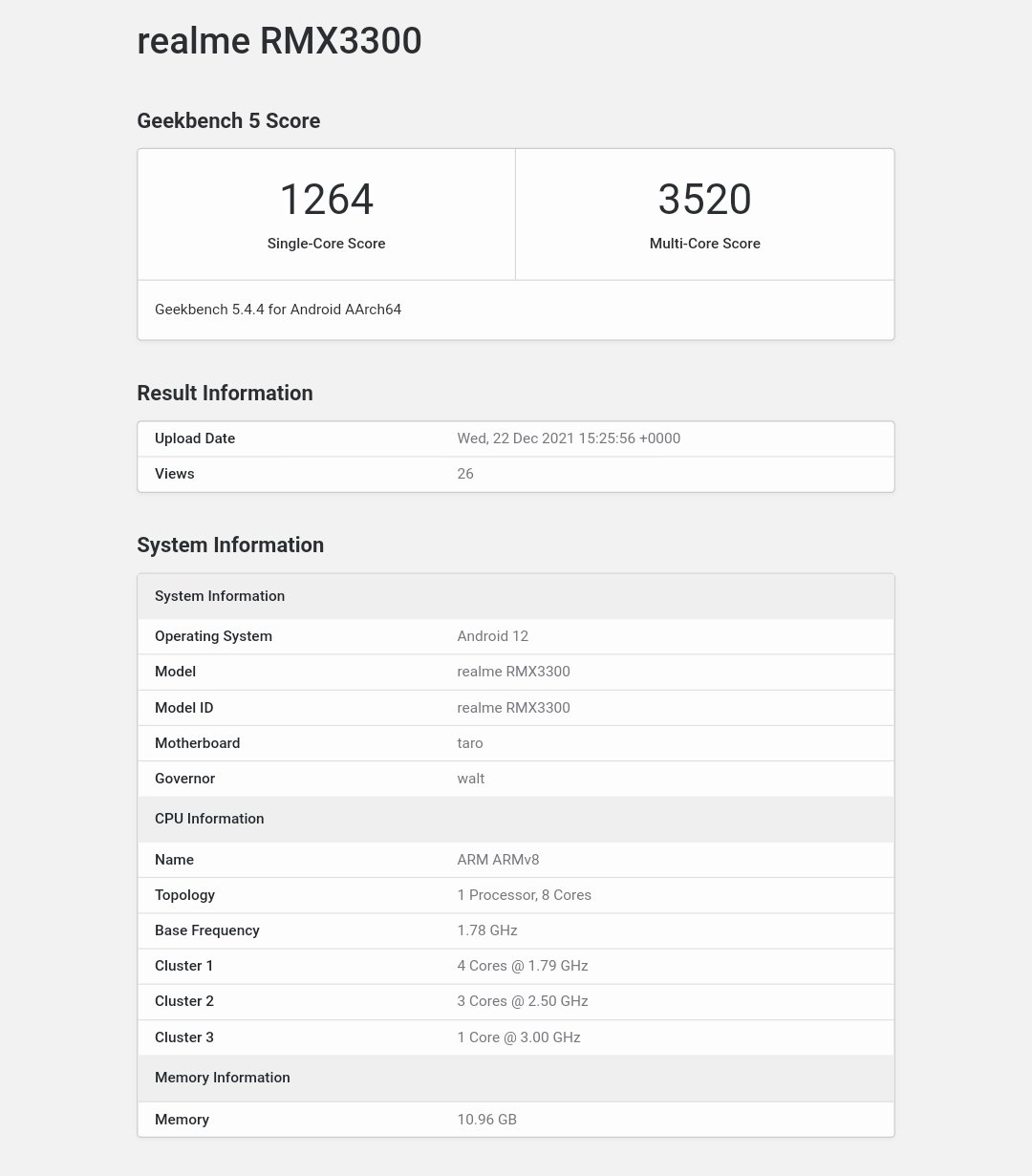
Task: Select the governor value walt
Action: [471, 779]
